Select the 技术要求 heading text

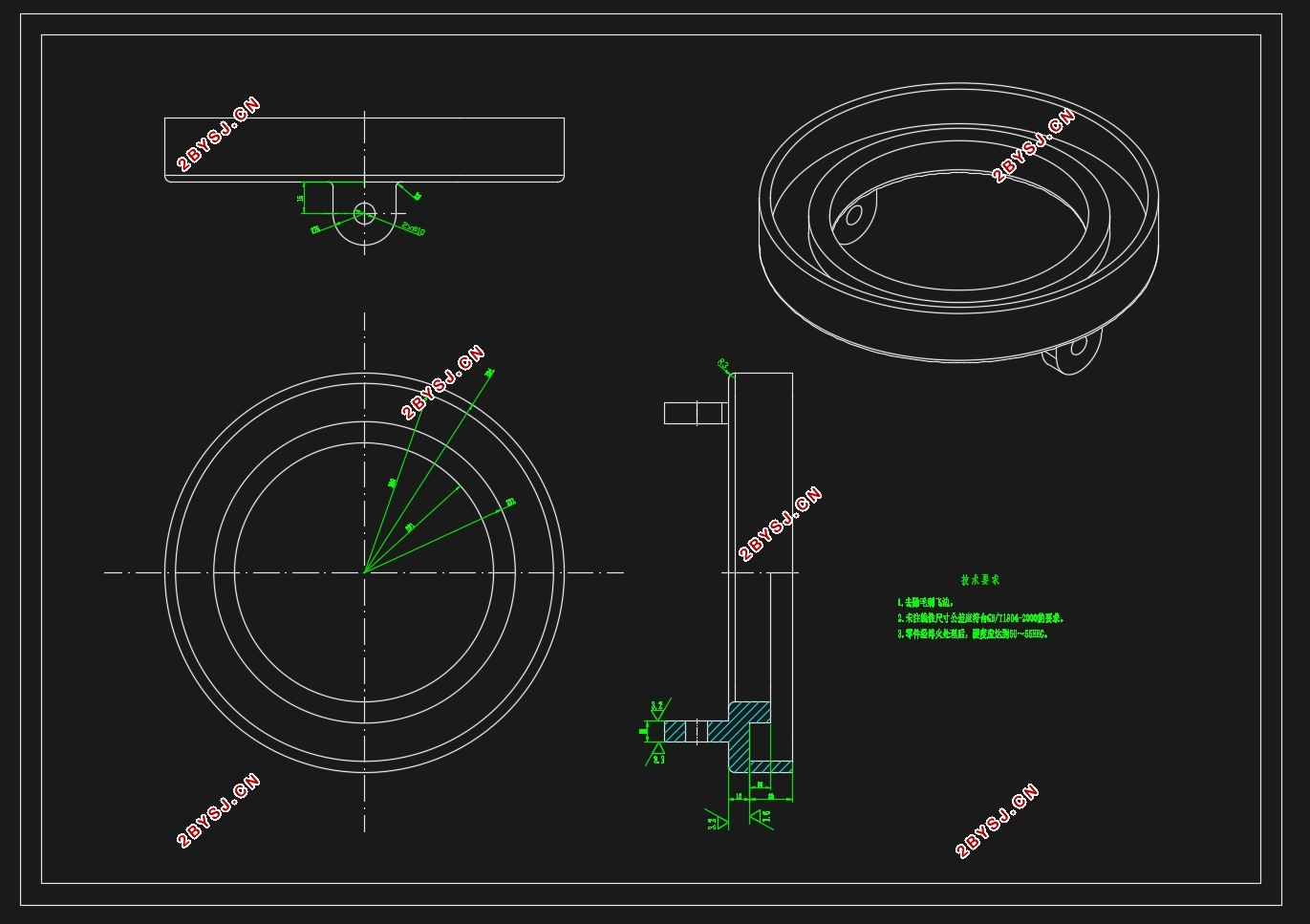point(980,580)
